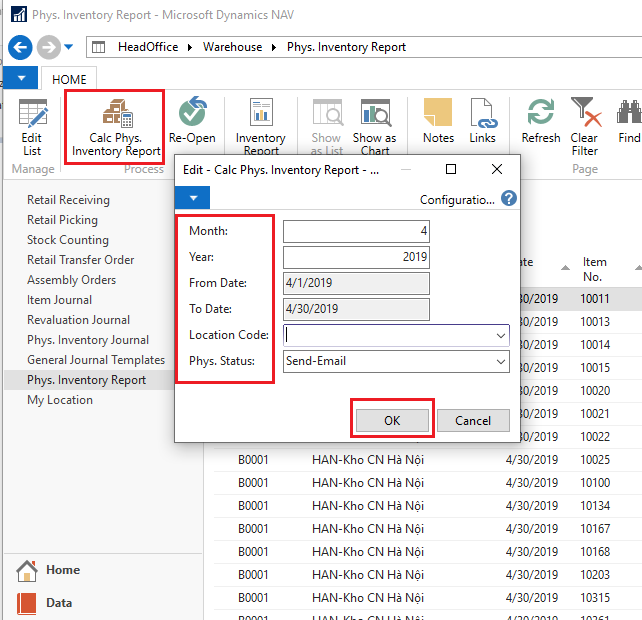Click Cancel in the dialog
The height and width of the screenshot is (620, 642).
pyautogui.click(x=473, y=421)
